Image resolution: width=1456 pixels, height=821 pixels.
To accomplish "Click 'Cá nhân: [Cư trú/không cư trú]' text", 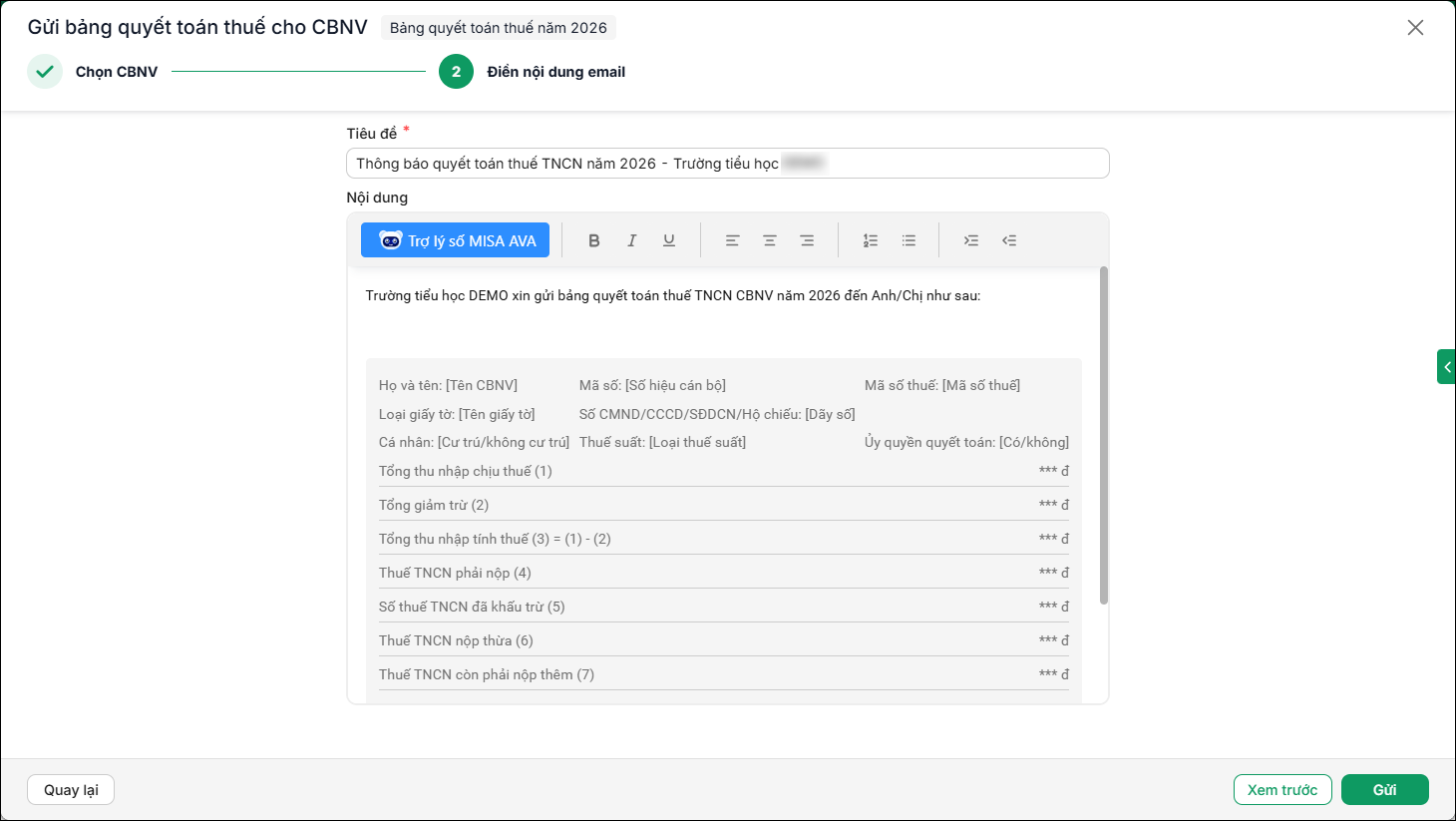I will [x=474, y=442].
